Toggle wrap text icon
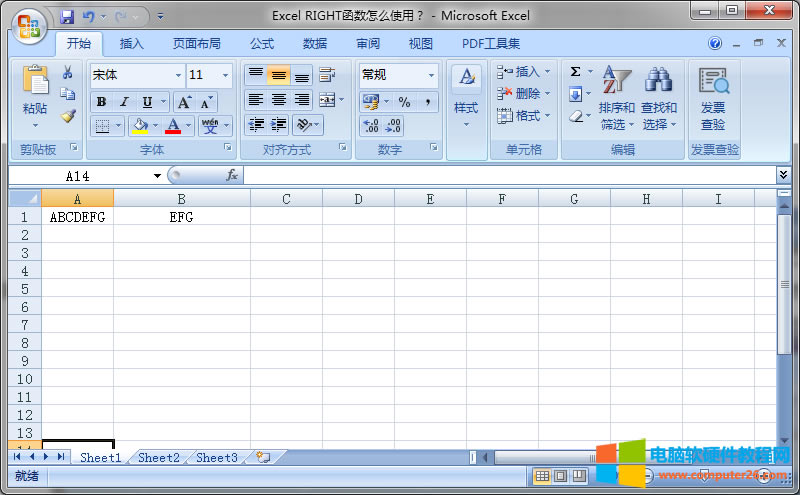Screen dimensions: 800x495 pos(327,75)
